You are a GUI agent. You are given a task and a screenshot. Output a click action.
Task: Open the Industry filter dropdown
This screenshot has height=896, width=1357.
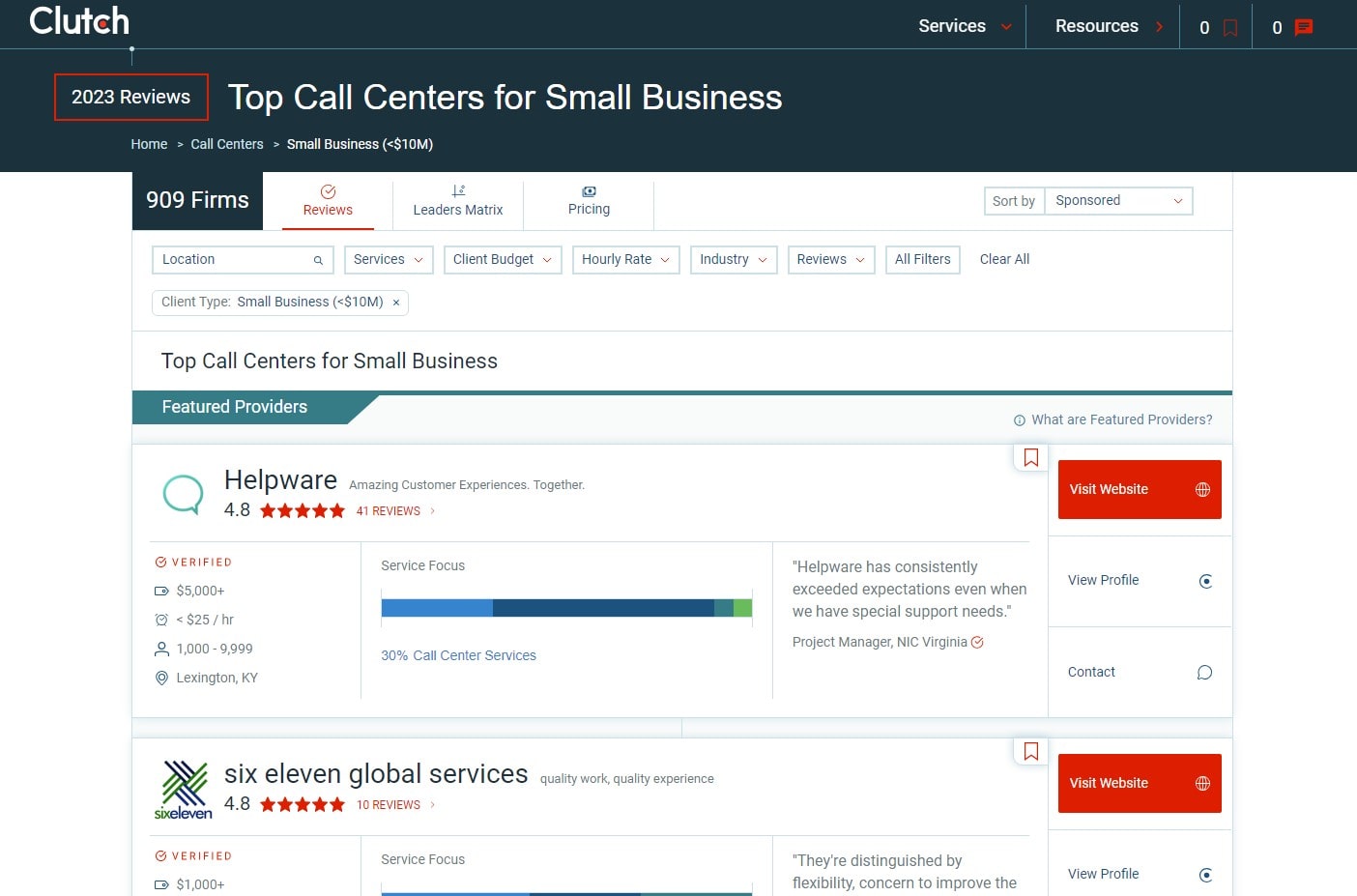734,260
